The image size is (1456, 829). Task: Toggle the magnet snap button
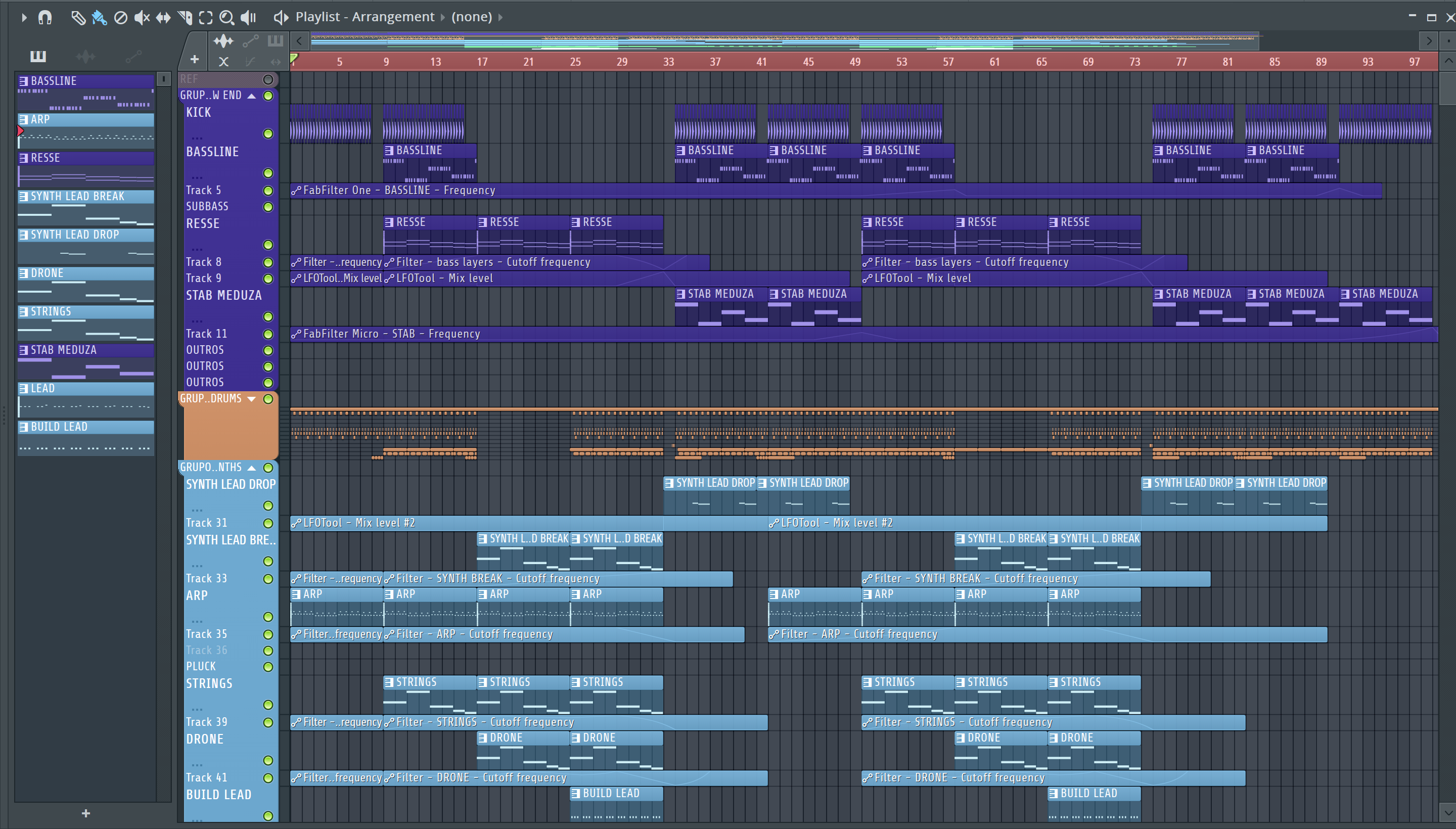(x=45, y=18)
